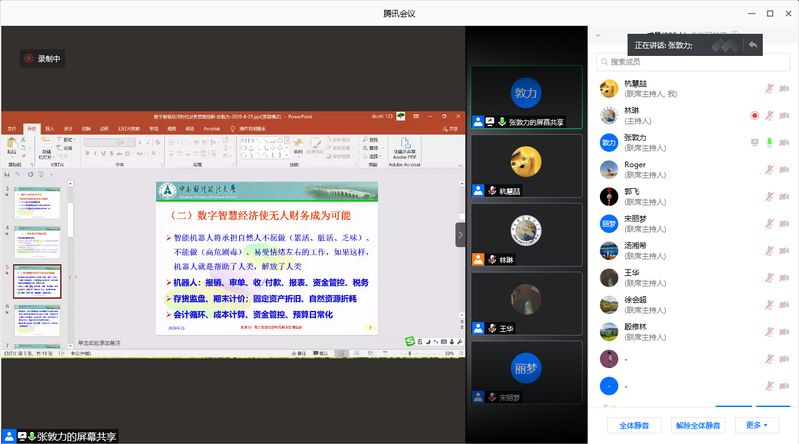Screen dimensions: 799x444
Task: Click the red recording icon beside 林琳
Action: [x=755, y=115]
